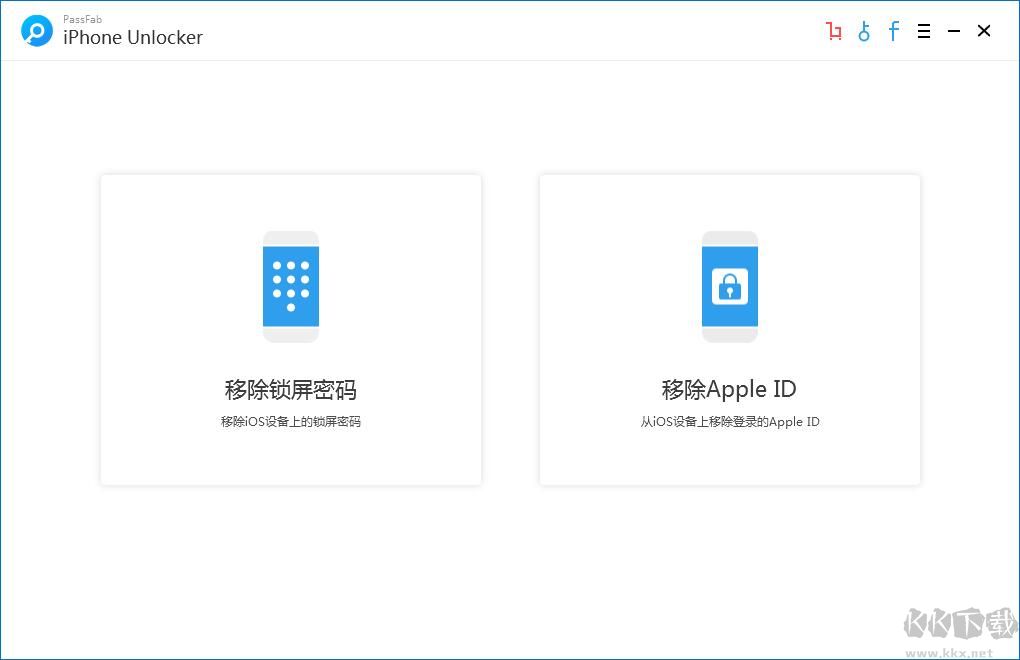Click subtitle 从iOS设备上移除登录的Apple ID
Image resolution: width=1020 pixels, height=660 pixels.
729,421
